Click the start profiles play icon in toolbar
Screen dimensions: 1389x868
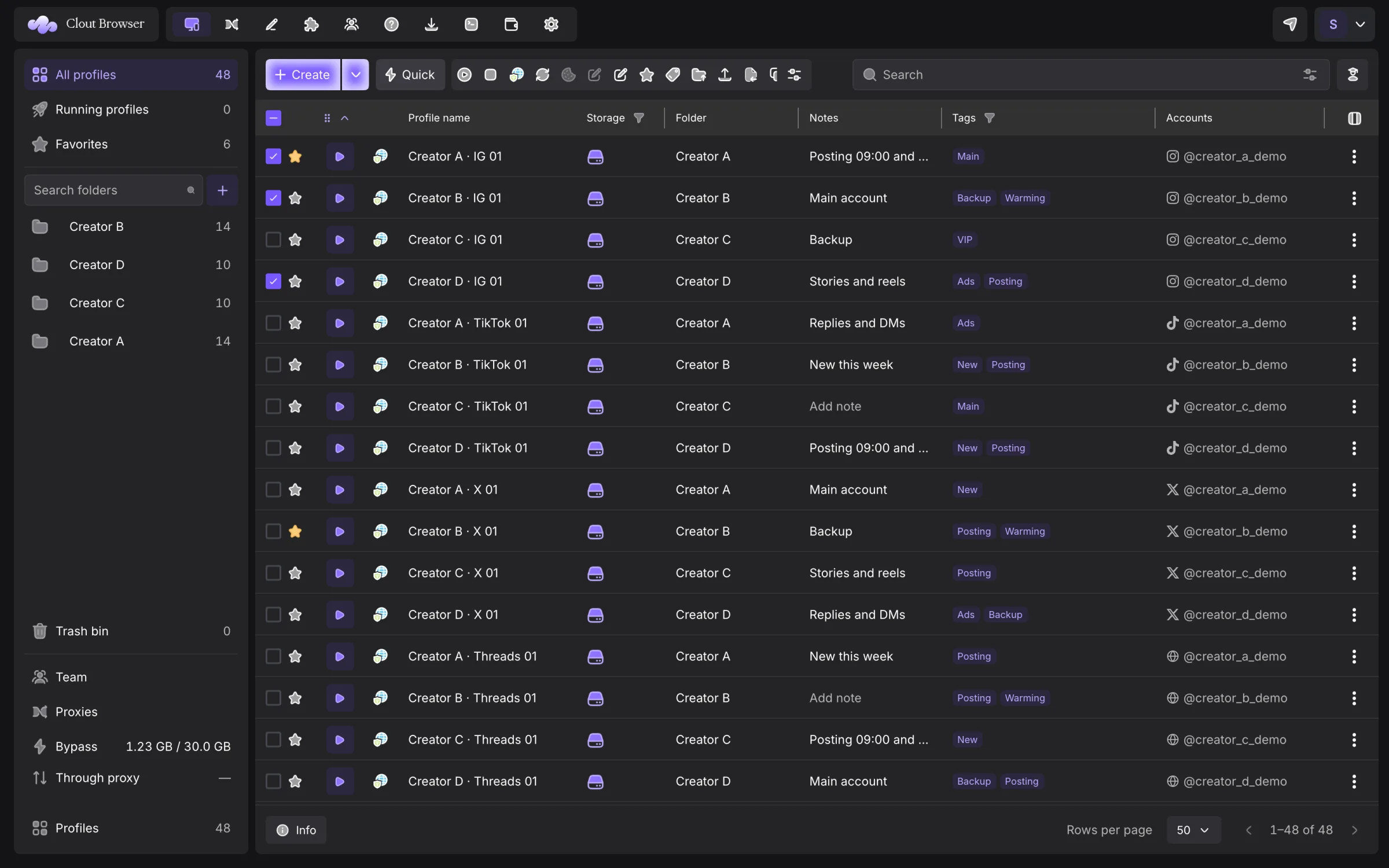464,75
